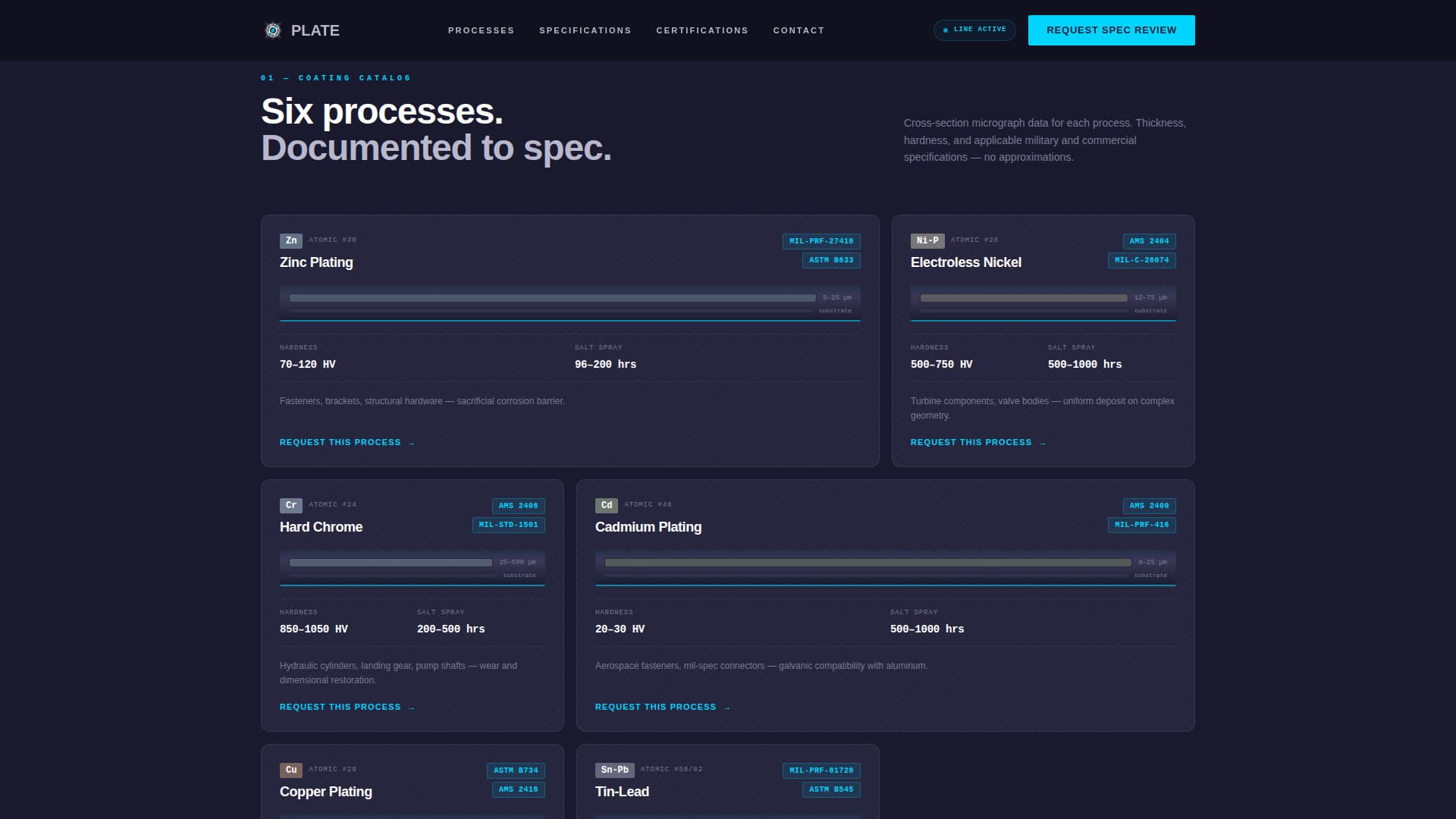Open the Specifications nav menu item
Image resolution: width=1456 pixels, height=819 pixels.
(x=585, y=30)
